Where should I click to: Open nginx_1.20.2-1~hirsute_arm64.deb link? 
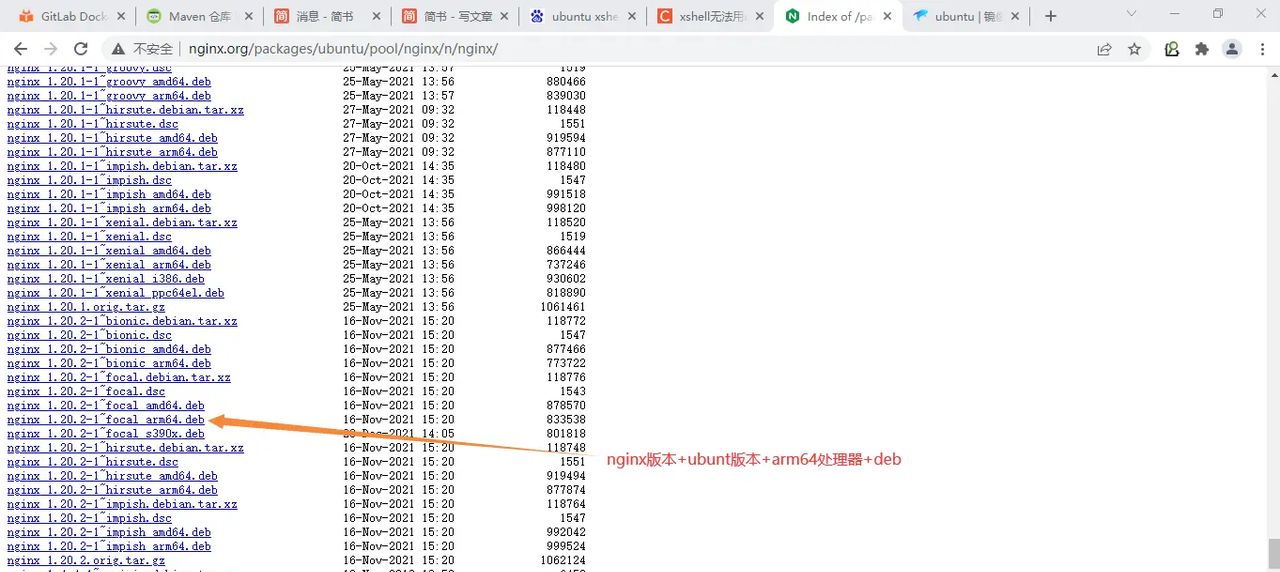112,490
